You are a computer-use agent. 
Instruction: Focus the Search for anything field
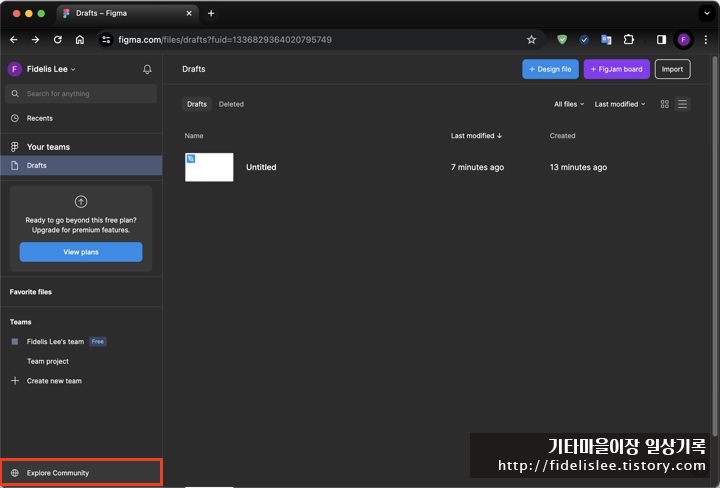pyautogui.click(x=81, y=94)
